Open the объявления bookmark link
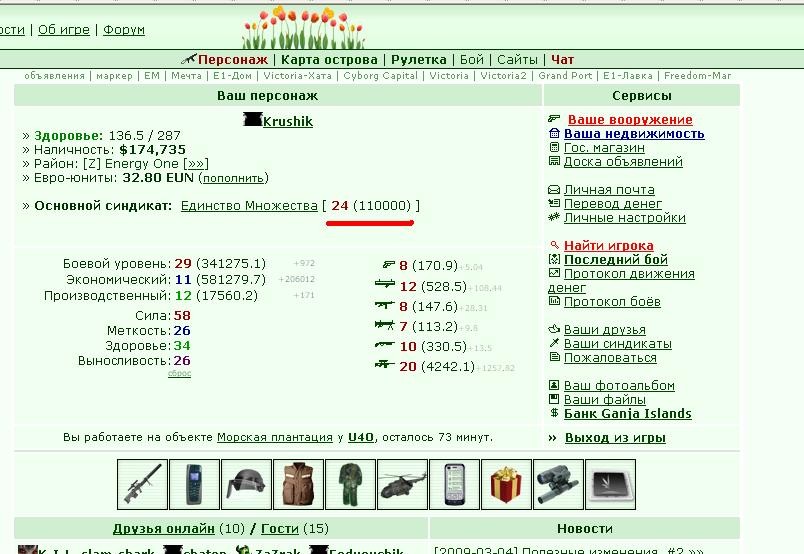Viewport: 804px width, 554px height. click(x=54, y=76)
